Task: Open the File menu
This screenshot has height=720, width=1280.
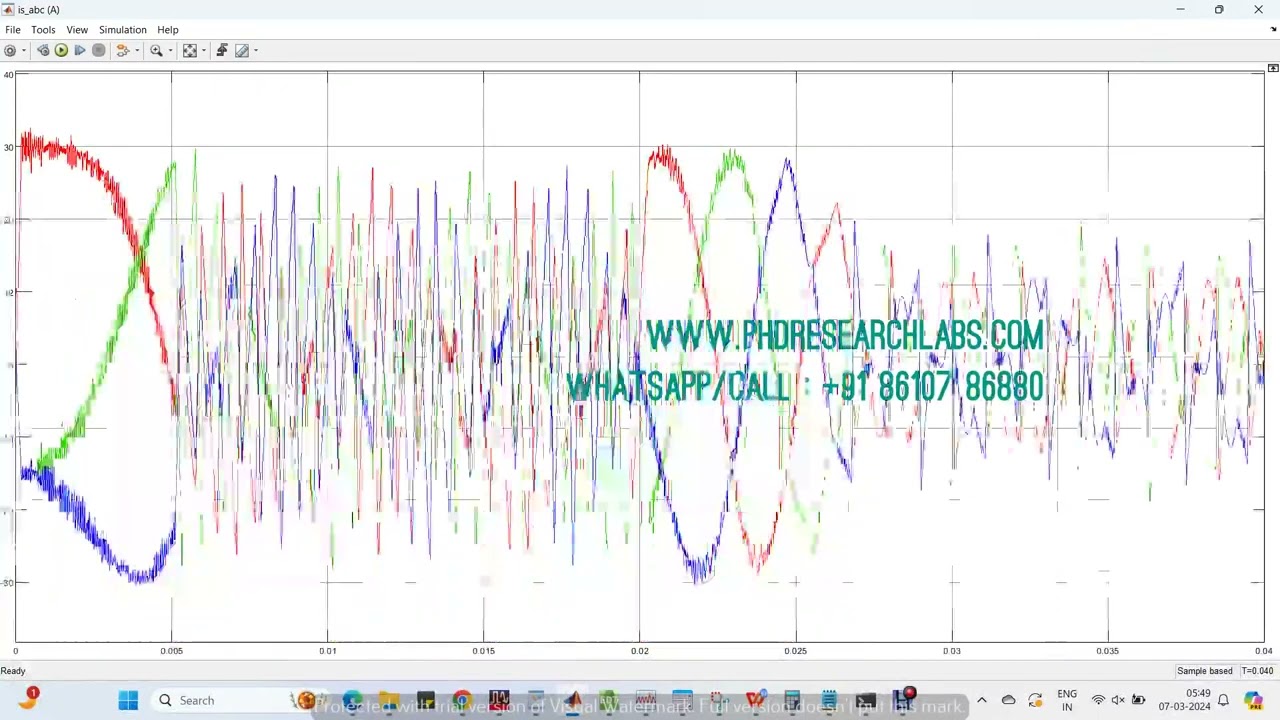Action: tap(13, 30)
